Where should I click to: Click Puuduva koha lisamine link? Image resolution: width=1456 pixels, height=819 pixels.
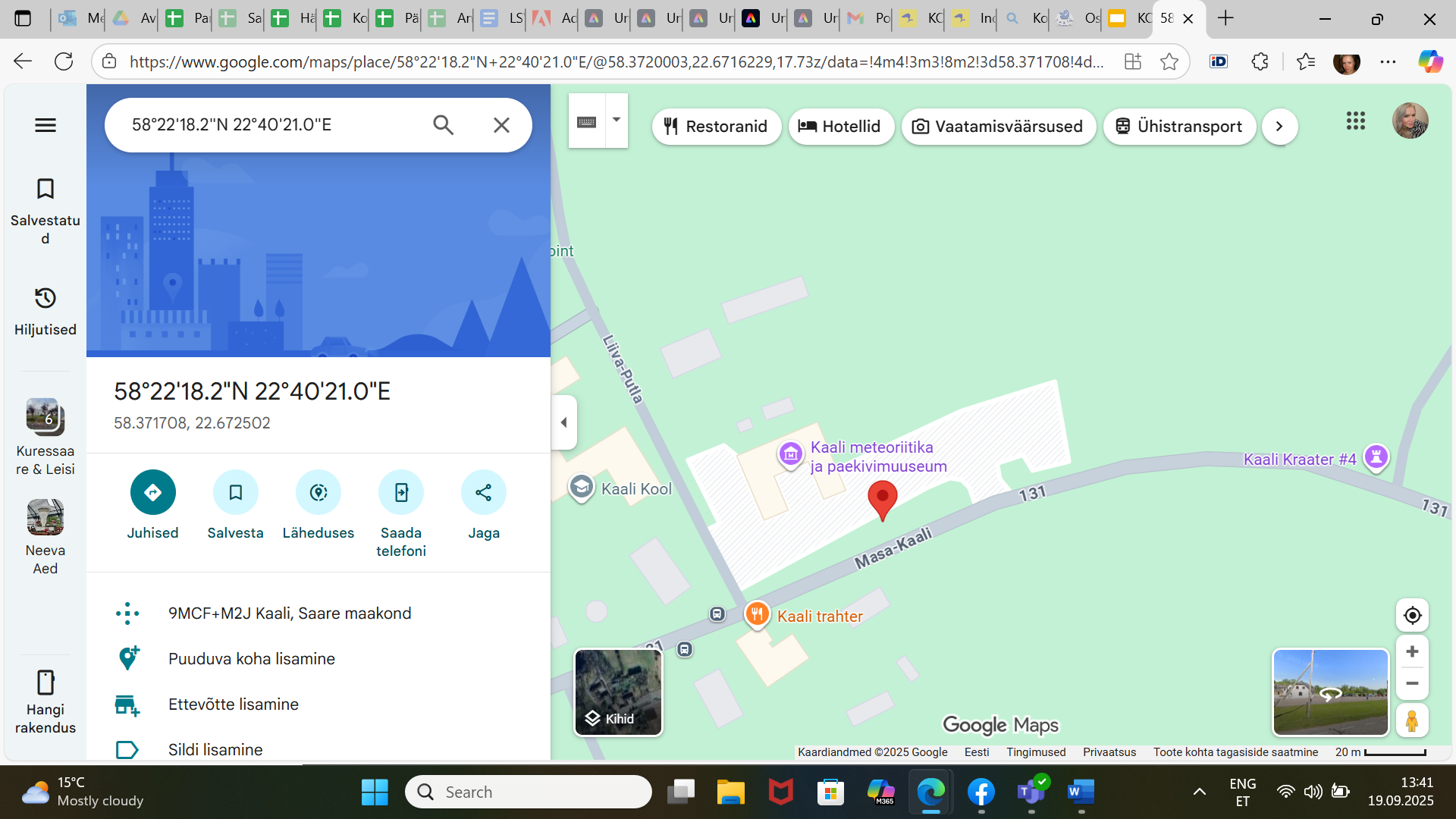point(251,658)
